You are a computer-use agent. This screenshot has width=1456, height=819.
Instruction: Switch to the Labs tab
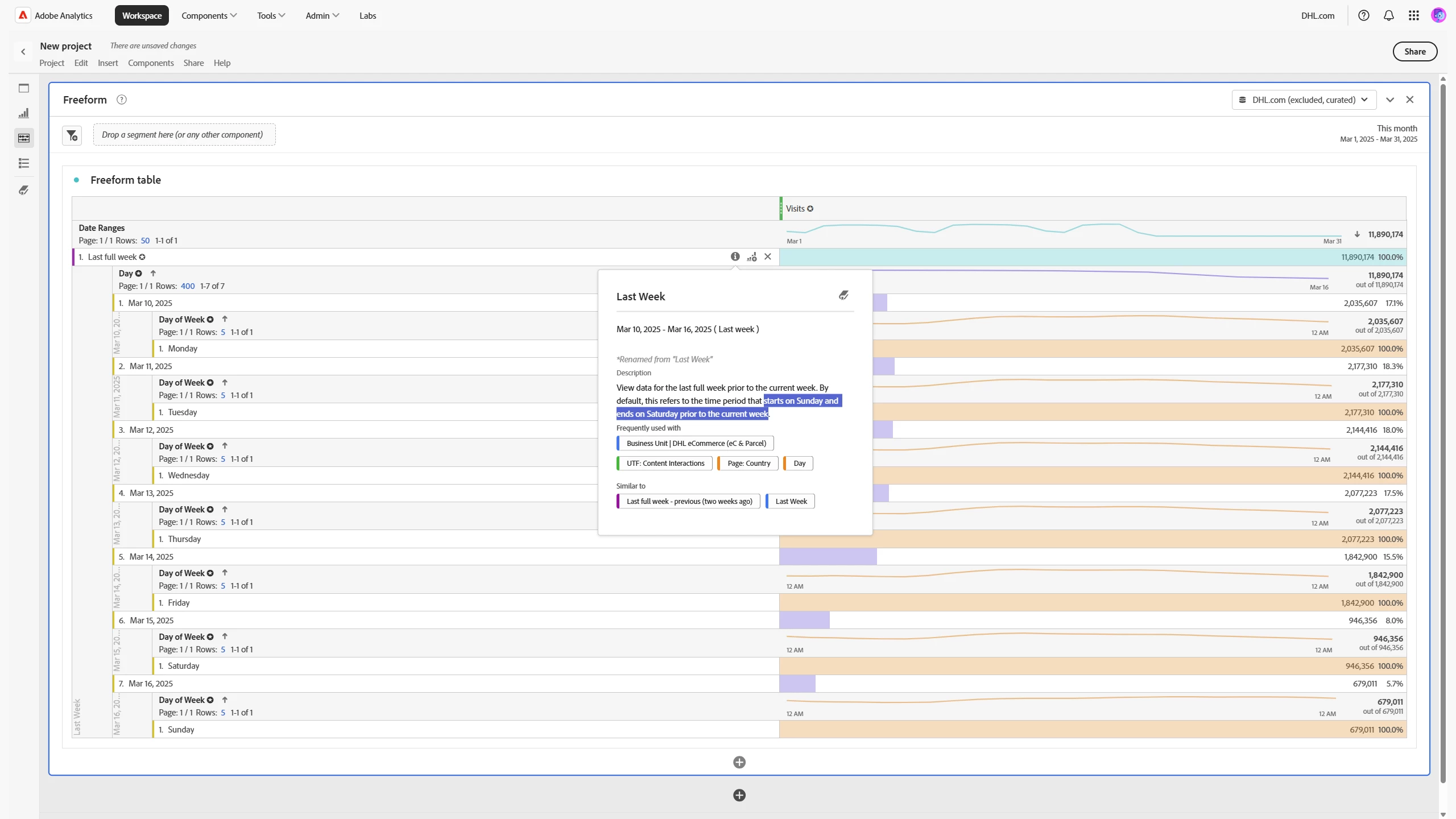367,15
